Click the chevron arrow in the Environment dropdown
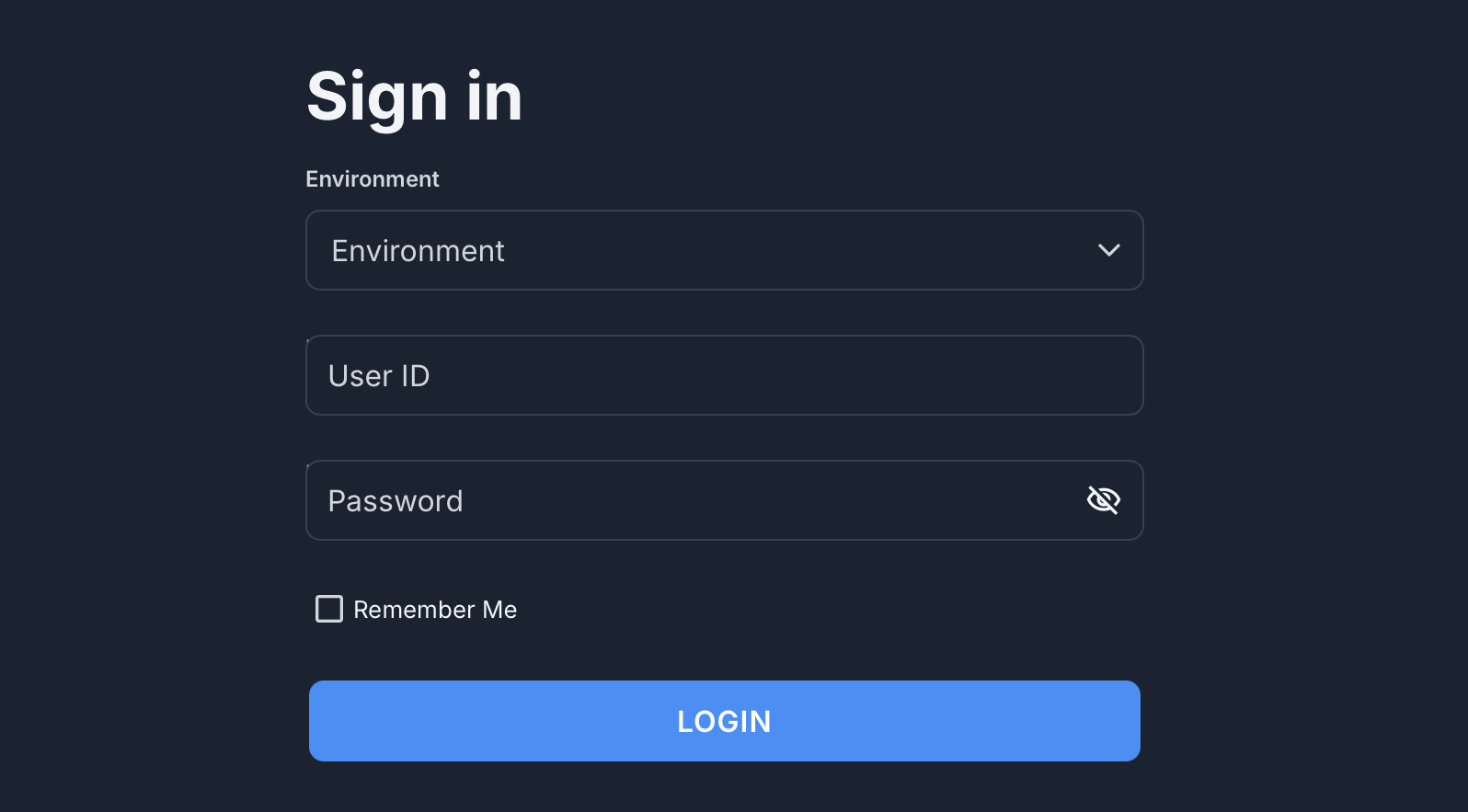This screenshot has height=812, width=1468. [x=1109, y=250]
